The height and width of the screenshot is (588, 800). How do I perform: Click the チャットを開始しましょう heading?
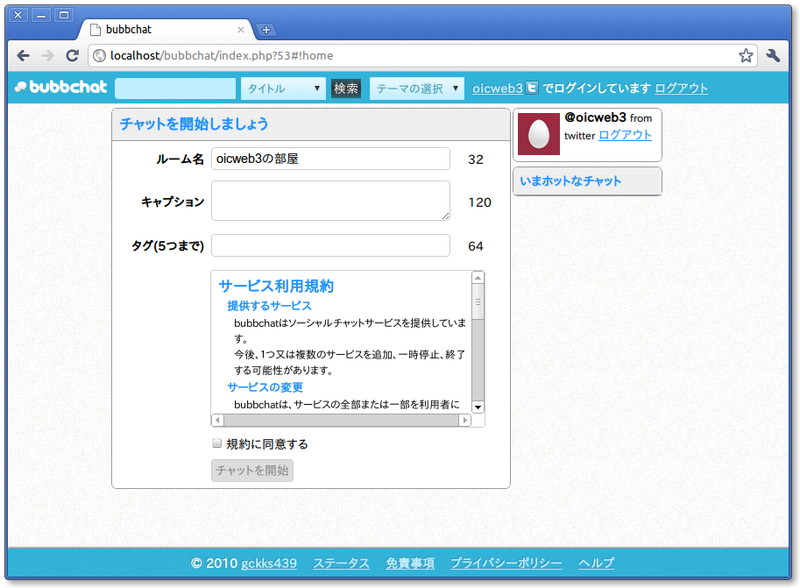point(194,124)
